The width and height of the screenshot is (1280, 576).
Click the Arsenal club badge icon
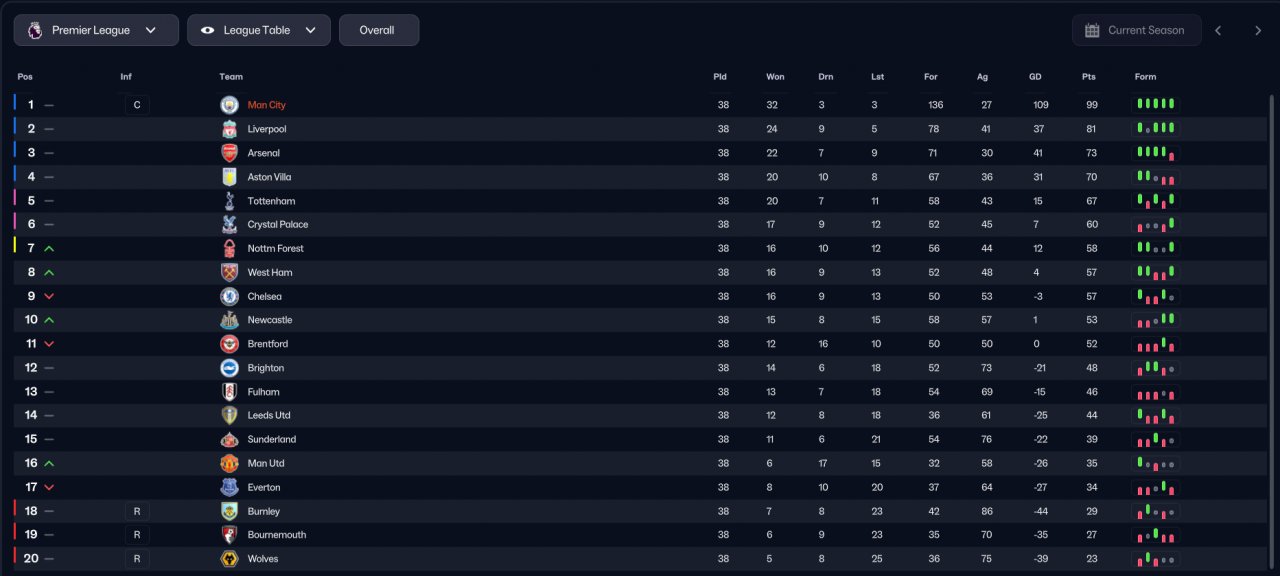pos(230,153)
